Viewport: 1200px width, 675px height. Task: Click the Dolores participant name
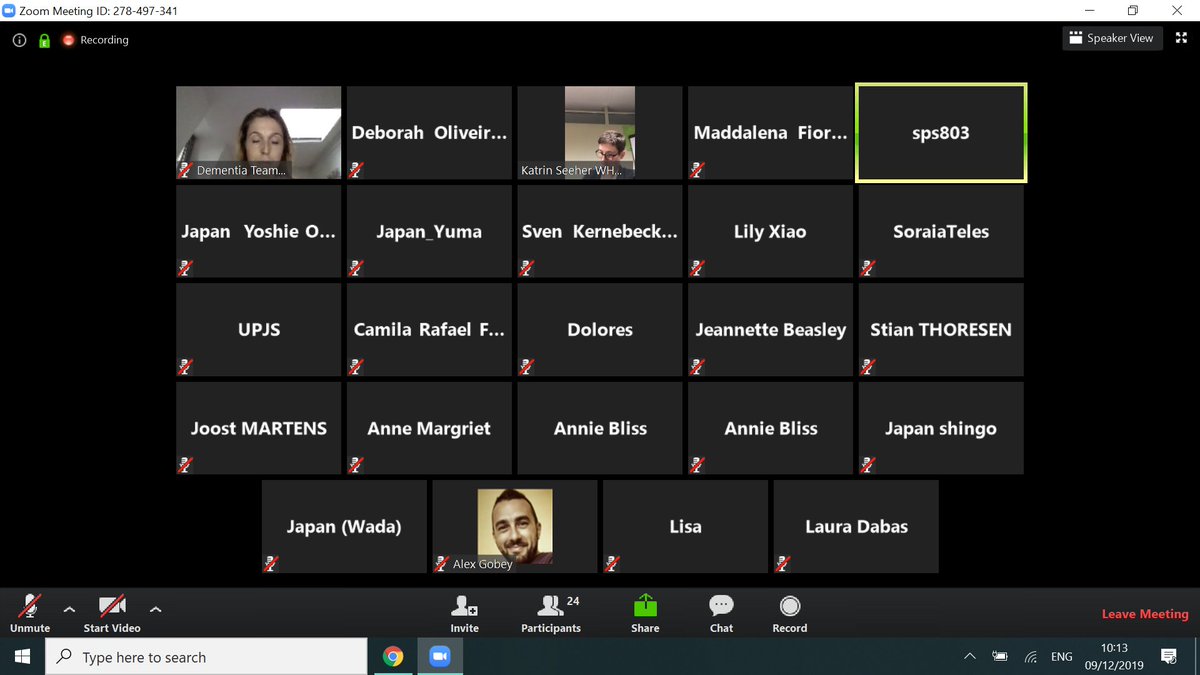pos(600,329)
